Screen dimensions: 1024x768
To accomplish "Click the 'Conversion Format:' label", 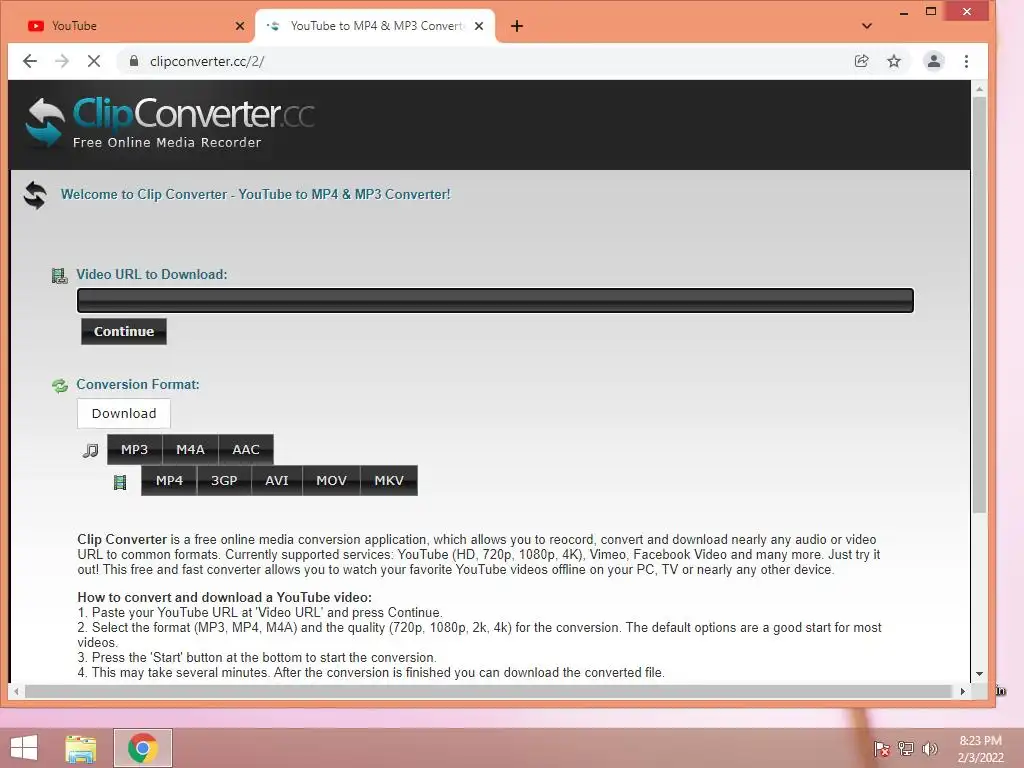I will [x=138, y=384].
